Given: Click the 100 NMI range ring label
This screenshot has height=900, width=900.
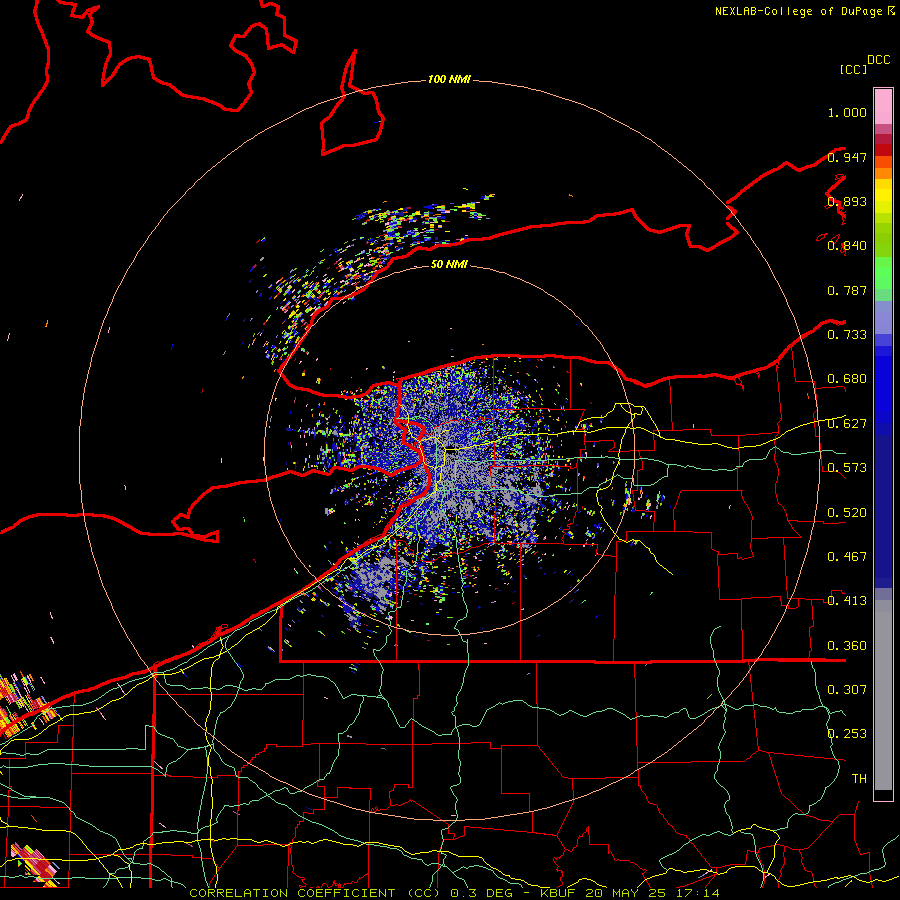Looking at the screenshot, I should click(449, 79).
